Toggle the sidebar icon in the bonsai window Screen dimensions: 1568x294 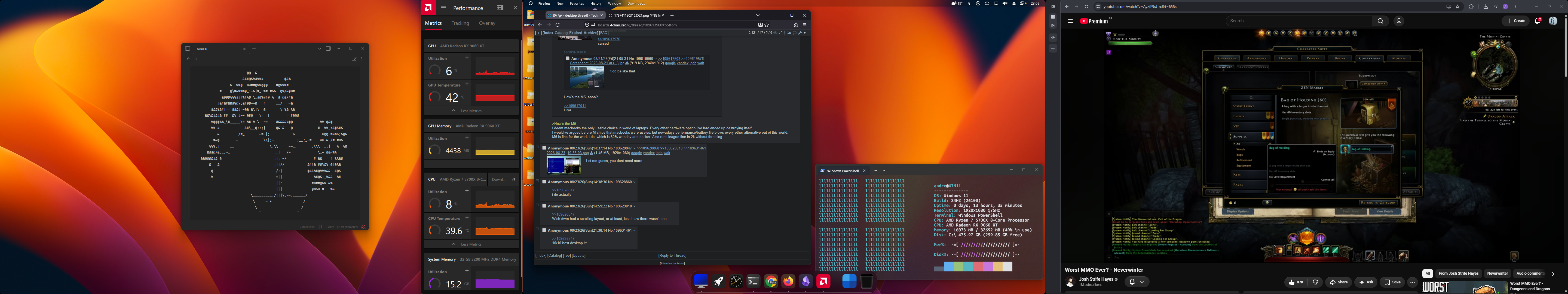coord(188,49)
